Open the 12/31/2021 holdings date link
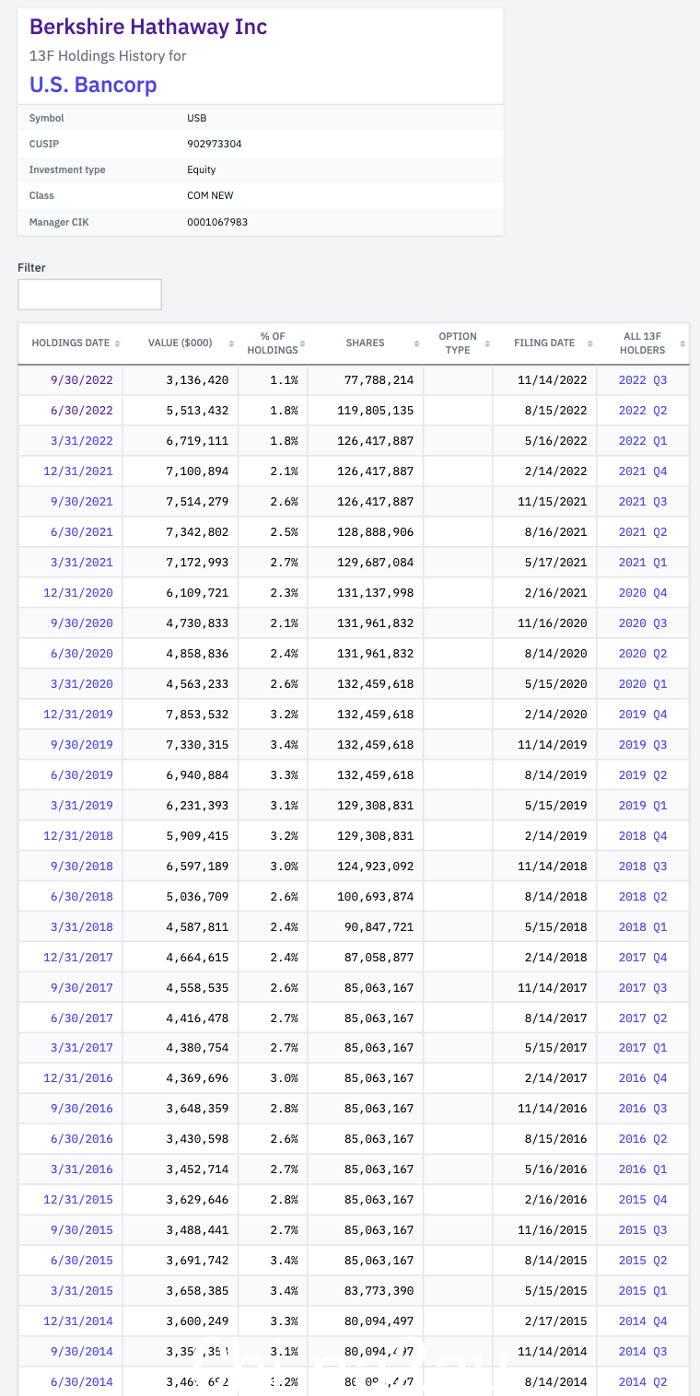This screenshot has width=700, height=1396. point(78,471)
